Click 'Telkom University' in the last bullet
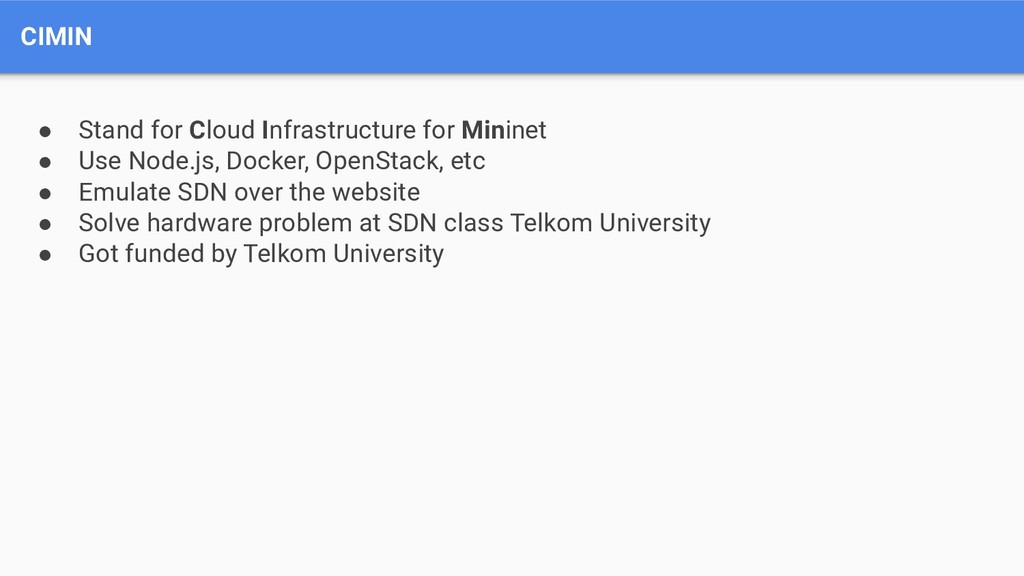The height and width of the screenshot is (576, 1024). (344, 254)
